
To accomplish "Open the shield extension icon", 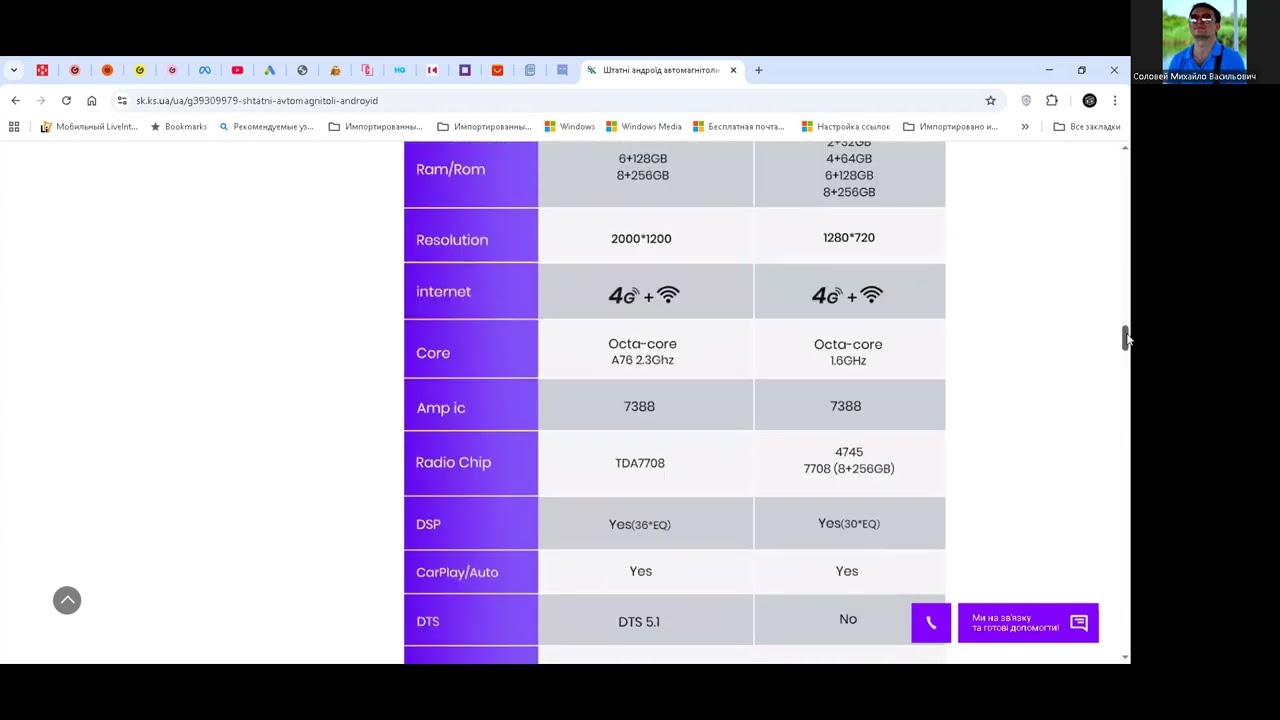I will [1026, 100].
